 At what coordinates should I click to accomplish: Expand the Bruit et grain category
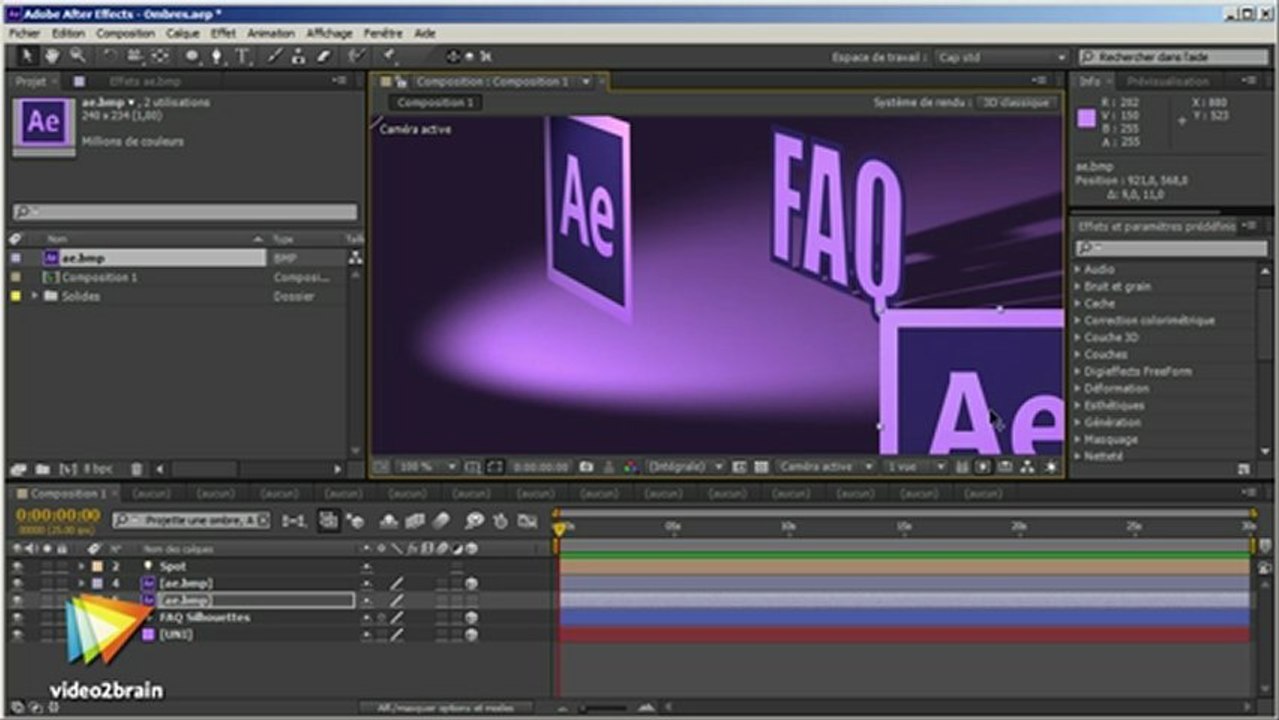tap(1078, 286)
